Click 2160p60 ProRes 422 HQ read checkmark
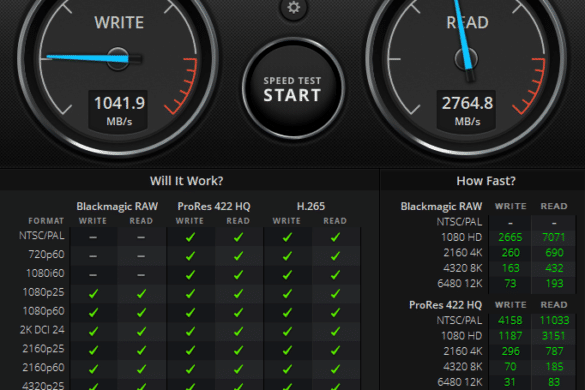585x390 pixels. [238, 369]
